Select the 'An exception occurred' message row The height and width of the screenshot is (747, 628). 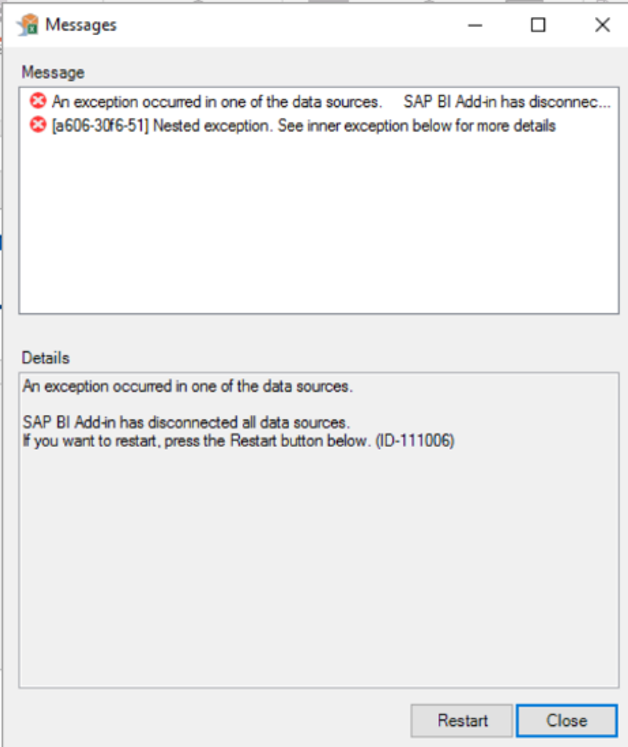320,101
